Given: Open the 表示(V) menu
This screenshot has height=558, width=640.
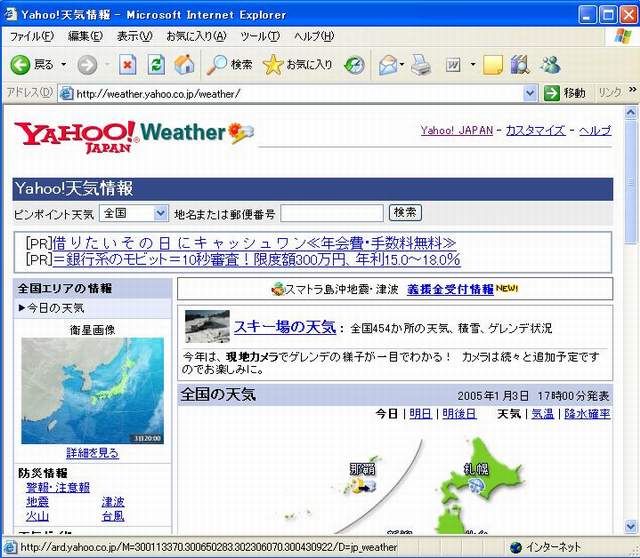Looking at the screenshot, I should (135, 36).
